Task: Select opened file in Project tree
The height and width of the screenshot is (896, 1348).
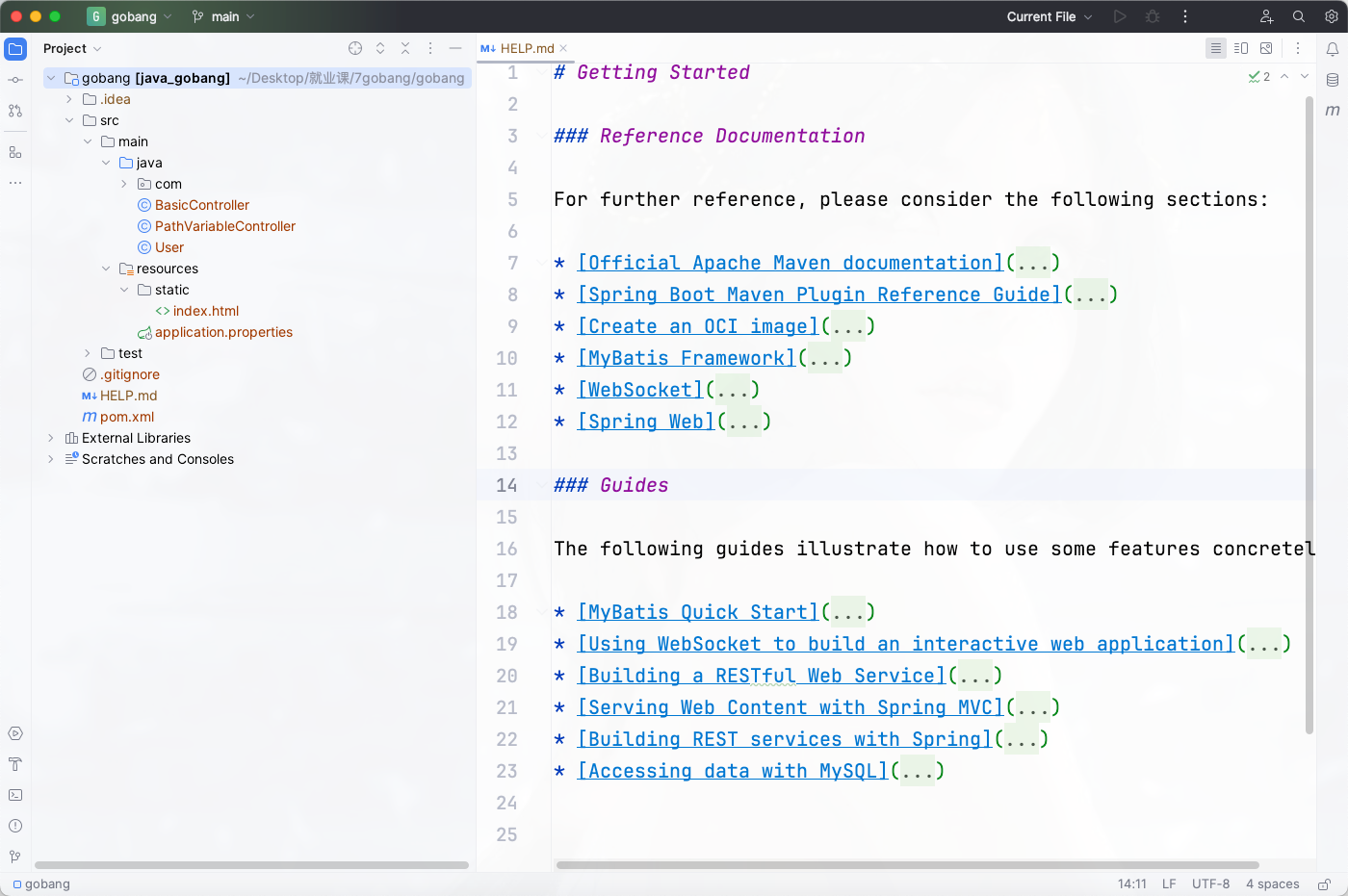Action: coord(355,48)
